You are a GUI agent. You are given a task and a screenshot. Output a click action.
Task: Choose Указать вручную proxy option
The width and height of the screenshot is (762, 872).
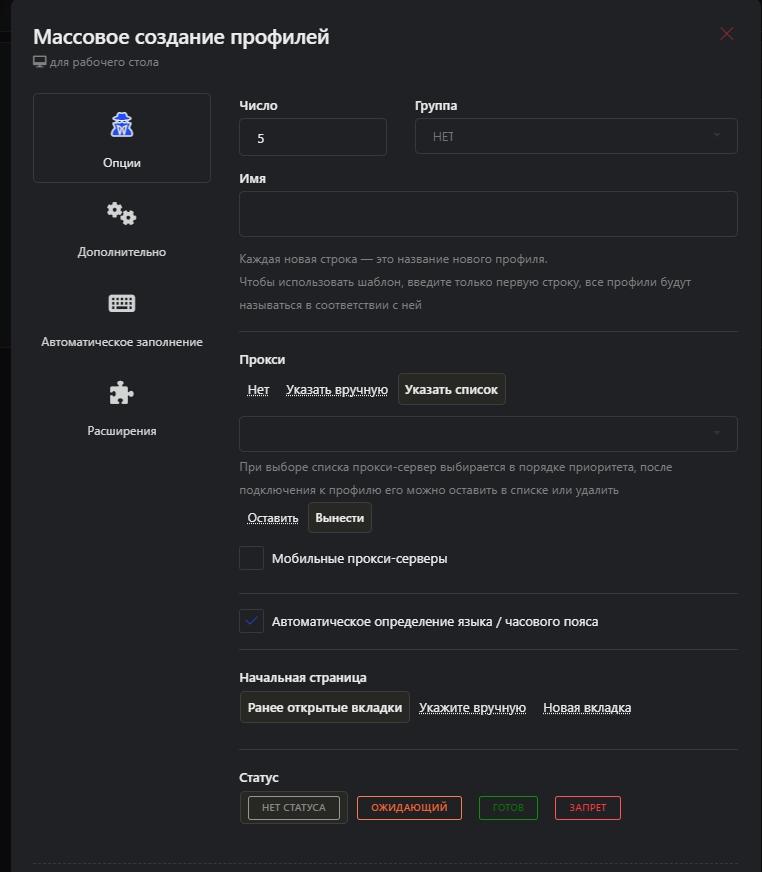[337, 389]
